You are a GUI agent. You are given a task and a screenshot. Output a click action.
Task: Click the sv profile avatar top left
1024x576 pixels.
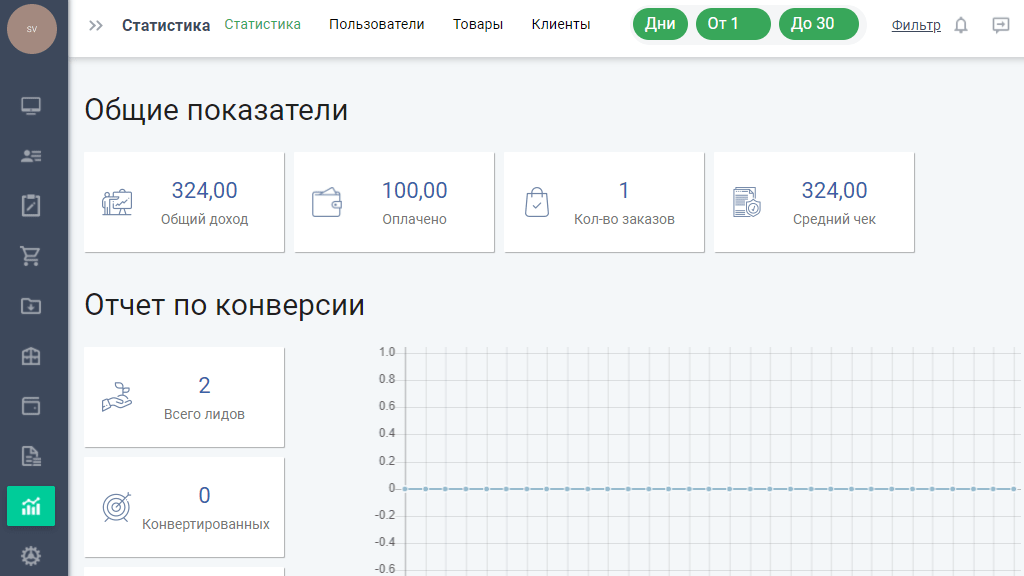[x=31, y=29]
